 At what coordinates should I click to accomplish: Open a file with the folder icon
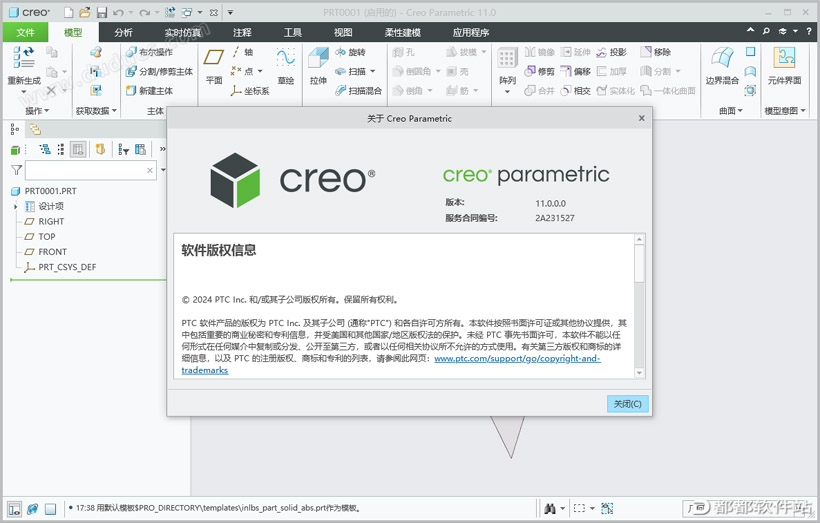point(85,12)
